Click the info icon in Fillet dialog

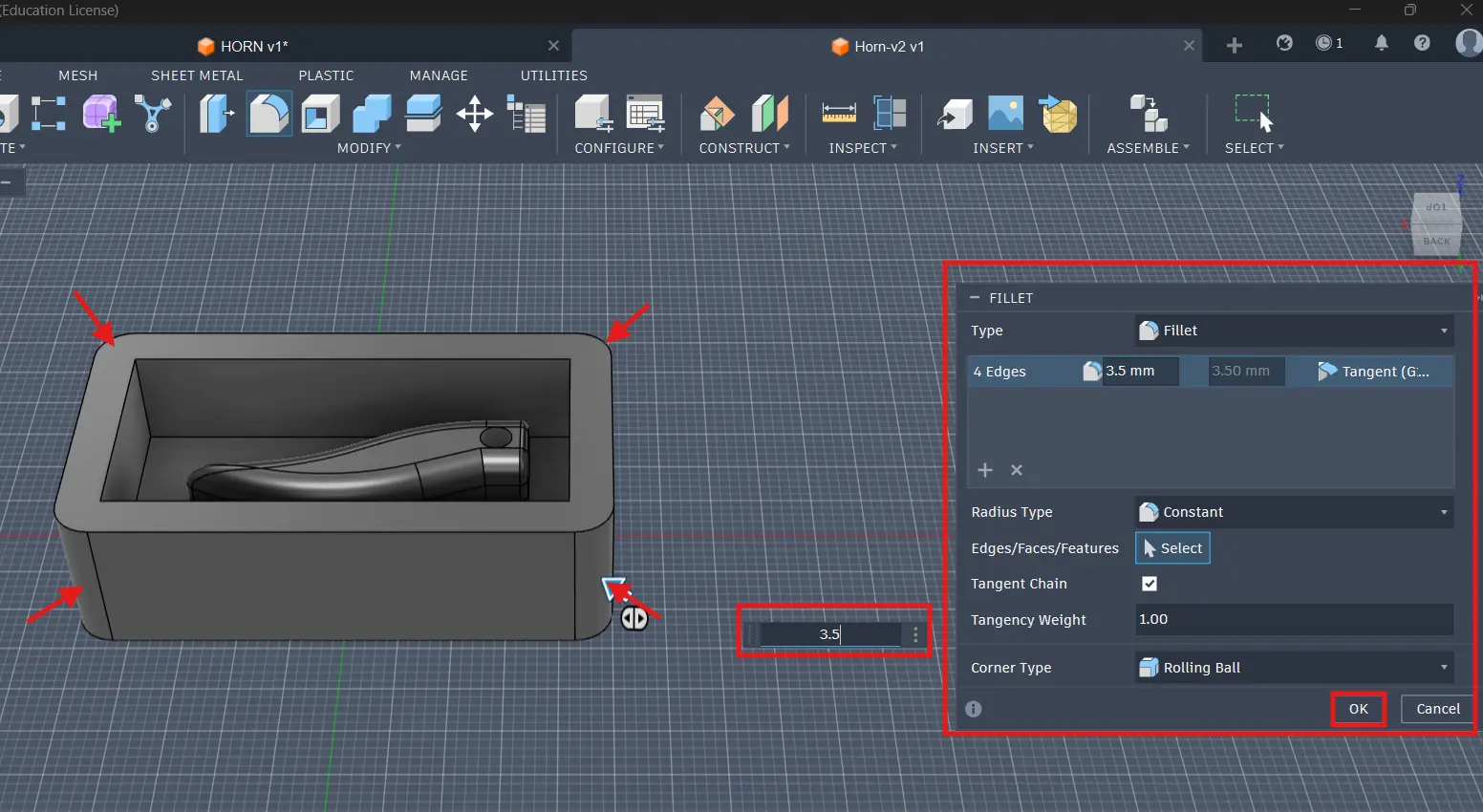pyautogui.click(x=974, y=709)
